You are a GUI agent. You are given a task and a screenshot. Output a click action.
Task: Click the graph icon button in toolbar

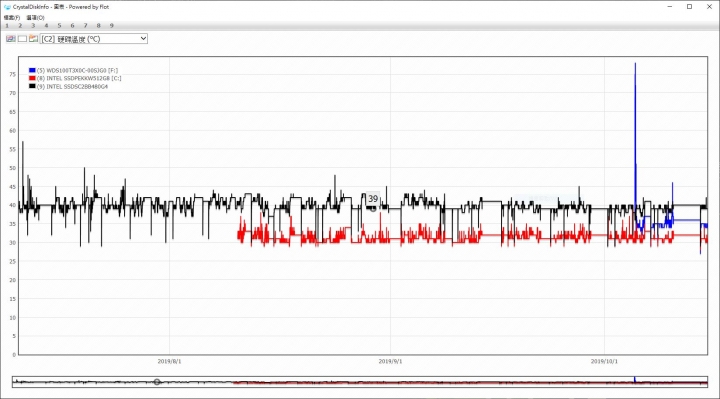click(x=11, y=39)
